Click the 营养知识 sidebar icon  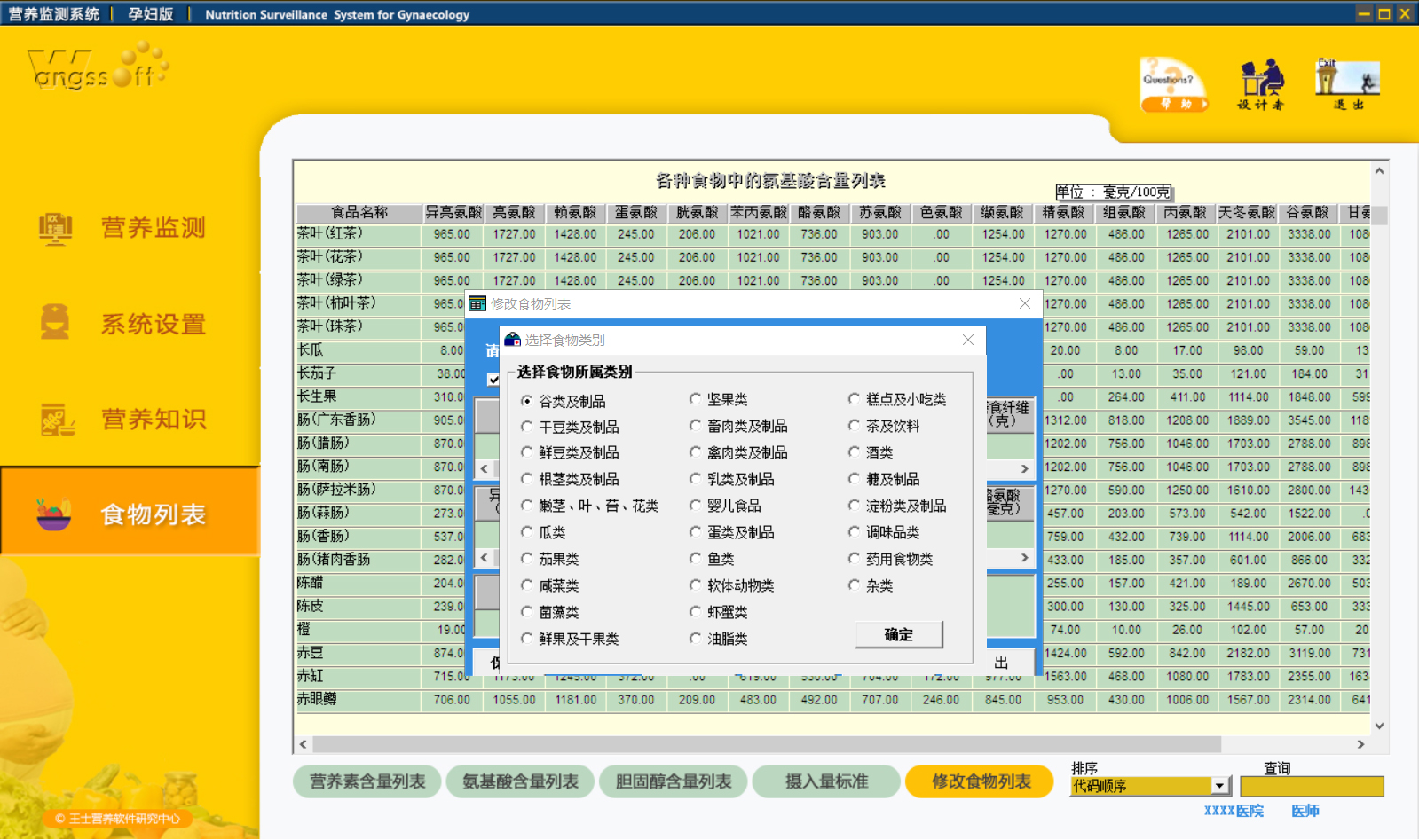[x=57, y=419]
